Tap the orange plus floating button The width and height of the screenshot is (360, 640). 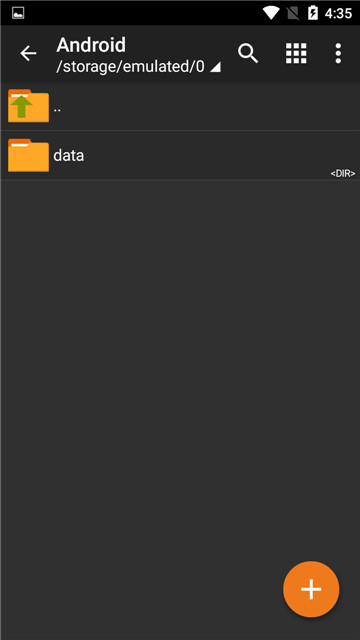coord(311,589)
